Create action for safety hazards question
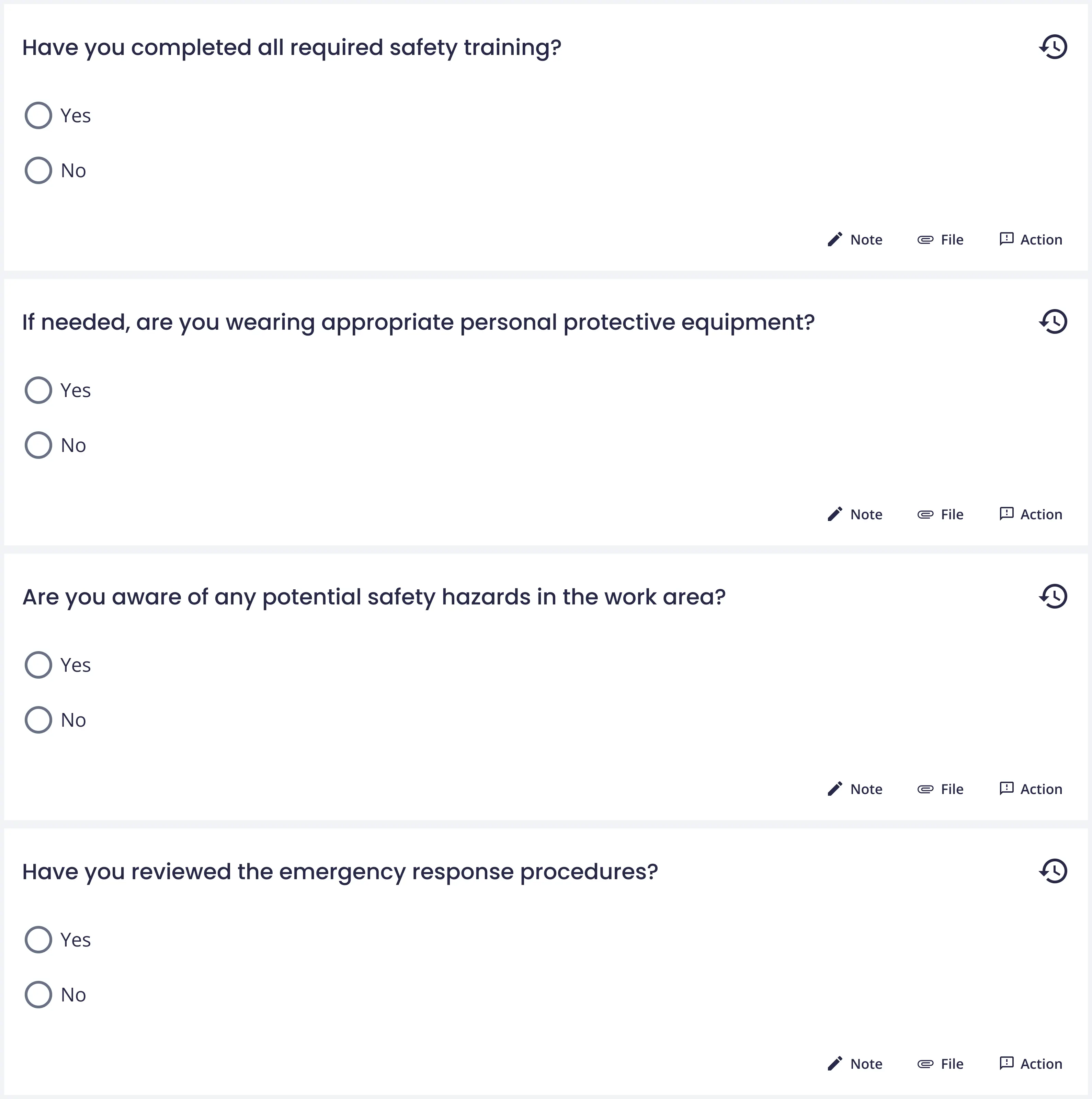 tap(1031, 789)
